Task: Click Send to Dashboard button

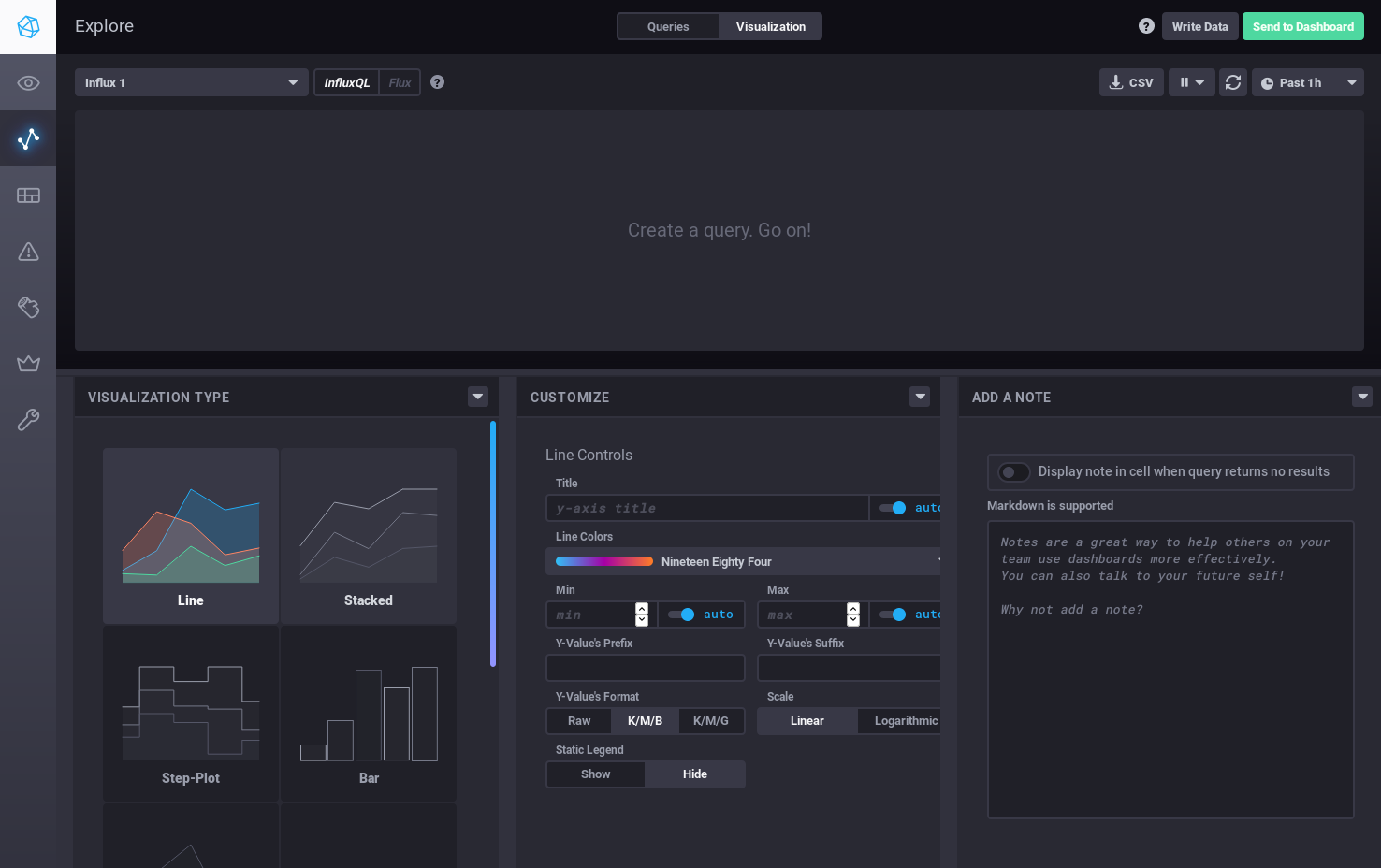Action: (x=1302, y=26)
